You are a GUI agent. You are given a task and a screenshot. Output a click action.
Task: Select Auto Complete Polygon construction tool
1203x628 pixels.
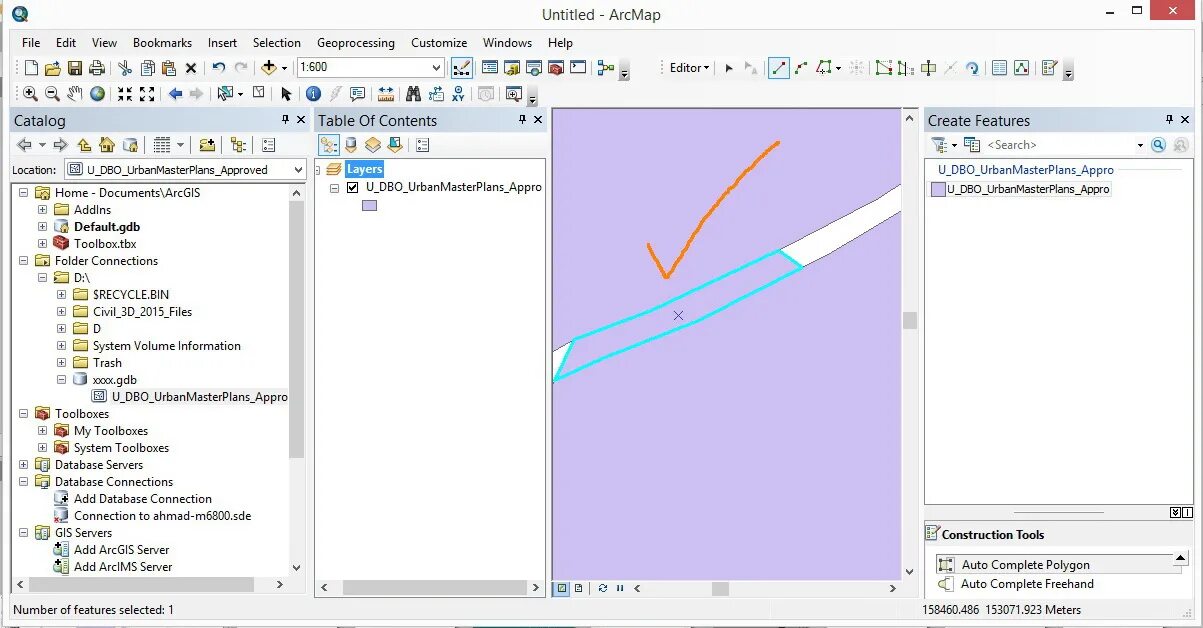[1055, 565]
